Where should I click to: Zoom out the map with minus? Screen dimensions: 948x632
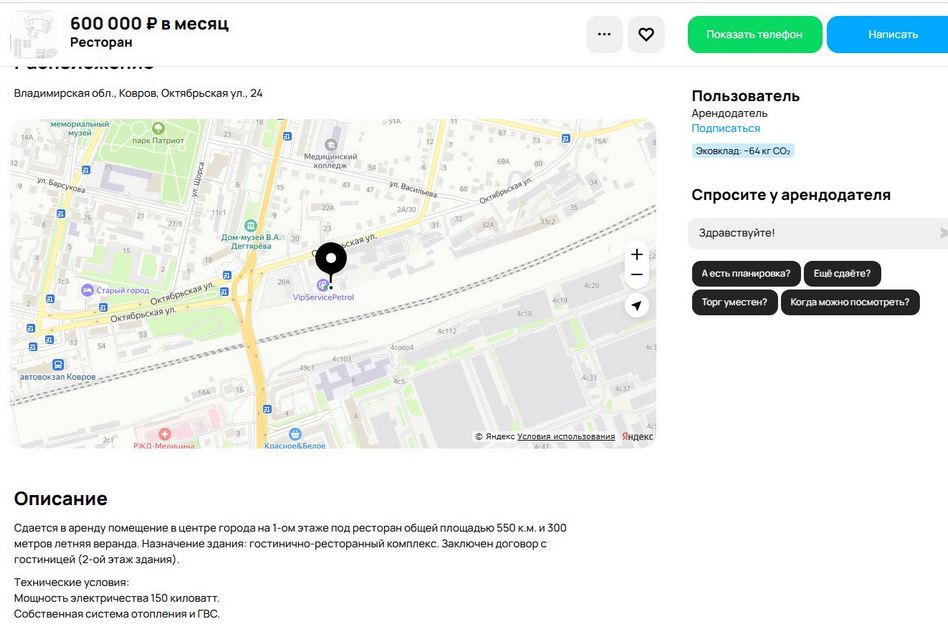637,275
